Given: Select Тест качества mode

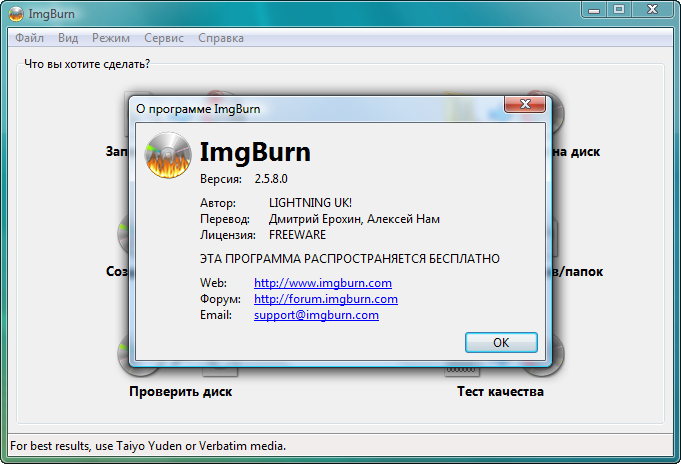Looking at the screenshot, I should click(x=500, y=391).
